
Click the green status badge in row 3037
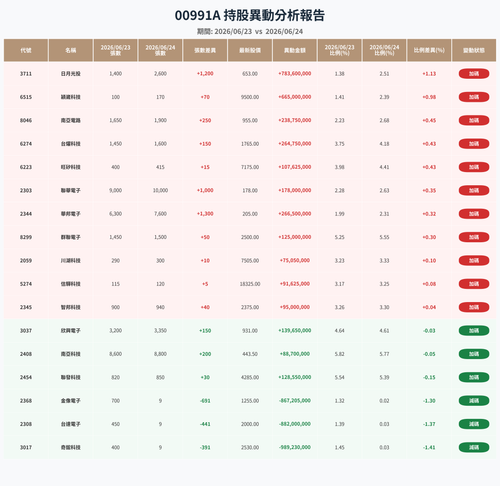474,331
